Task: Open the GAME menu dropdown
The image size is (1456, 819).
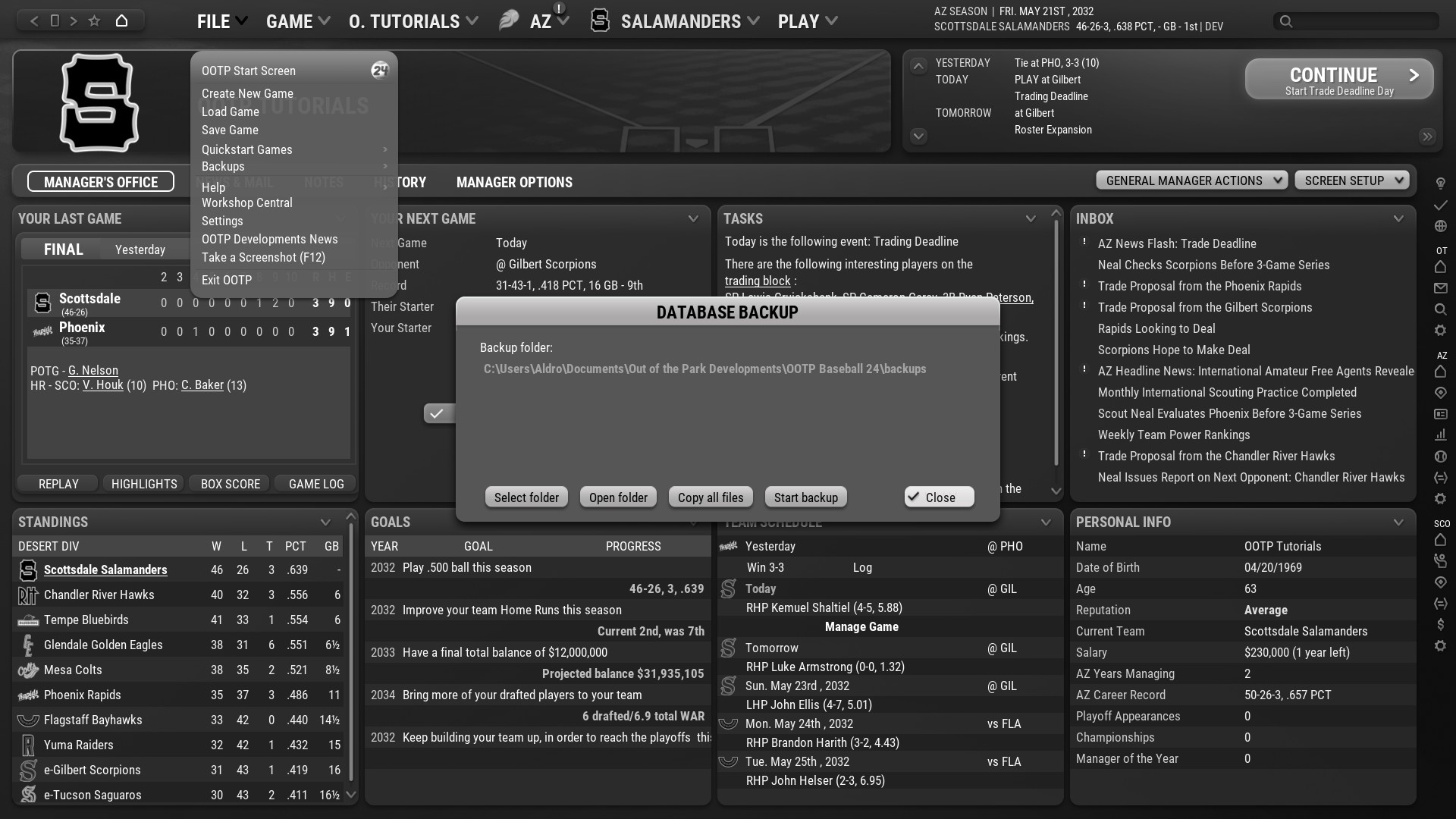Action: coord(298,21)
